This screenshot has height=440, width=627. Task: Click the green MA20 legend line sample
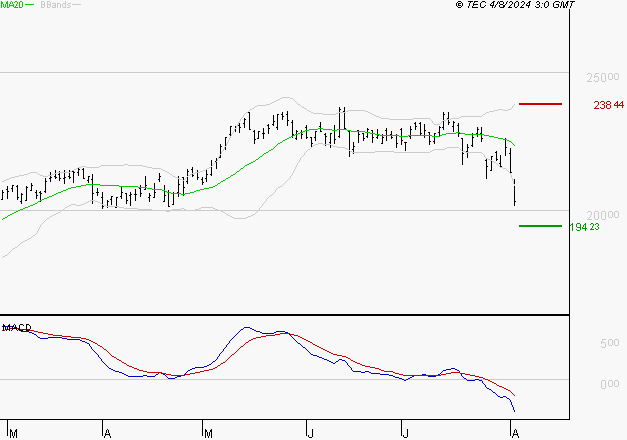[x=30, y=5]
